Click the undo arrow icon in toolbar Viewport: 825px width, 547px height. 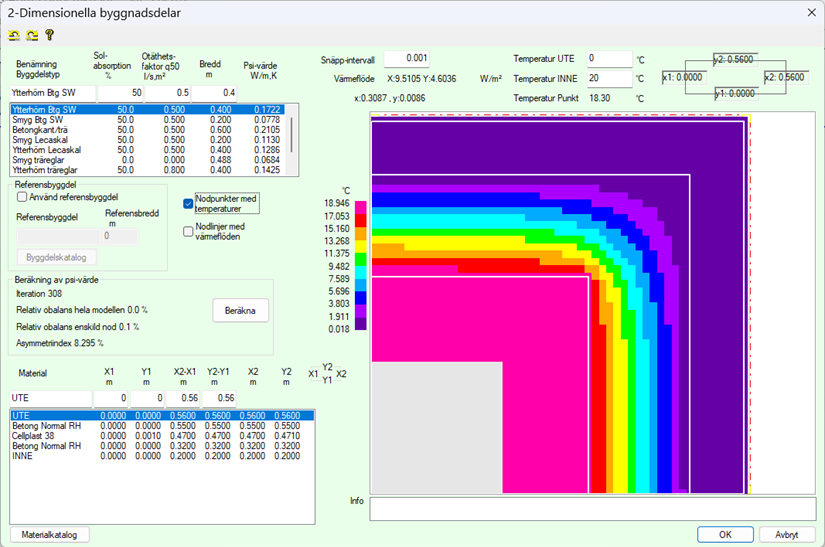(x=14, y=35)
